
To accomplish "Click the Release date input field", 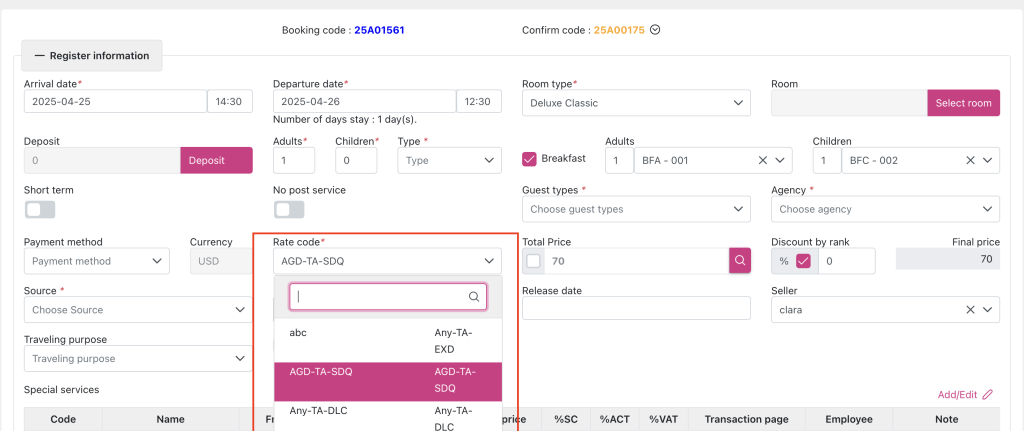I will point(636,309).
